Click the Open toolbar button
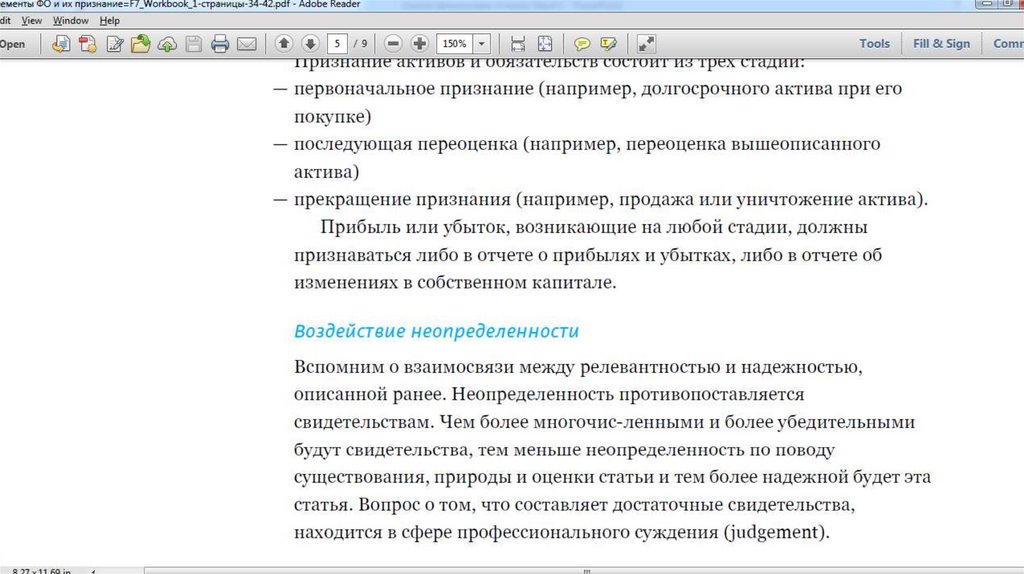 coord(12,44)
